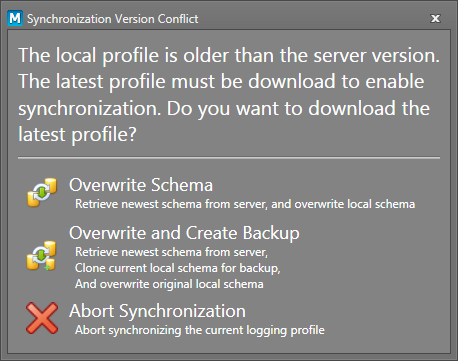Click empty title bar area beside the title
Screen dimensions: 458x361
click(x=313, y=19)
